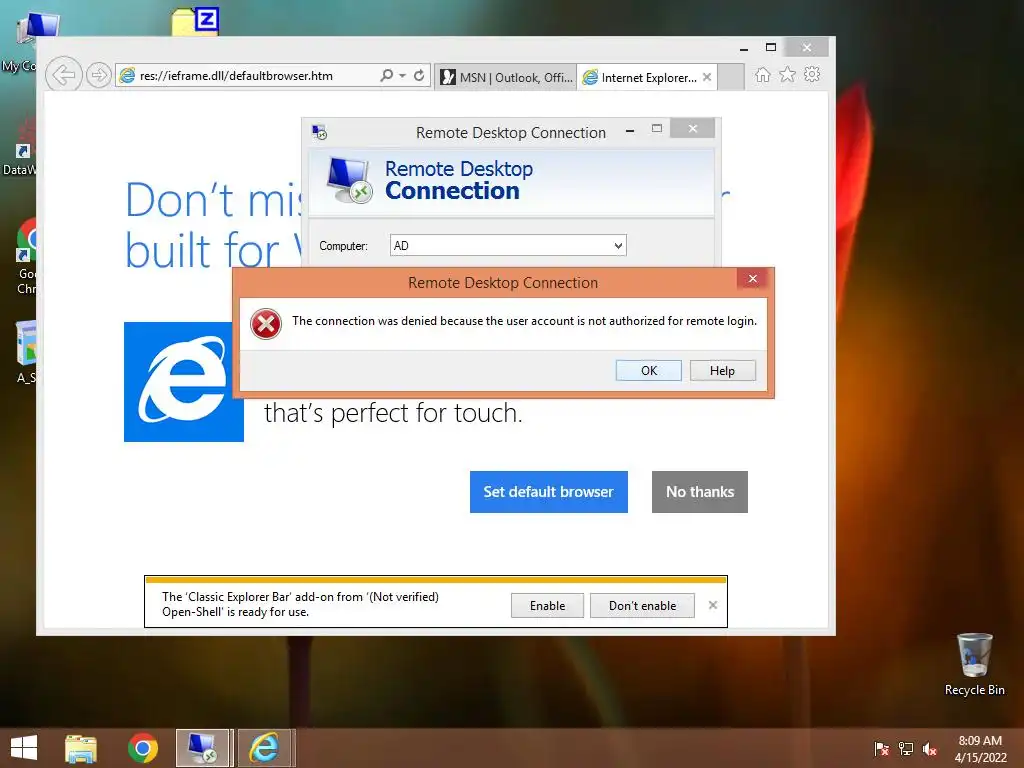The height and width of the screenshot is (768, 1024).
Task: Minimize the Internet Explorer window
Action: pos(743,48)
